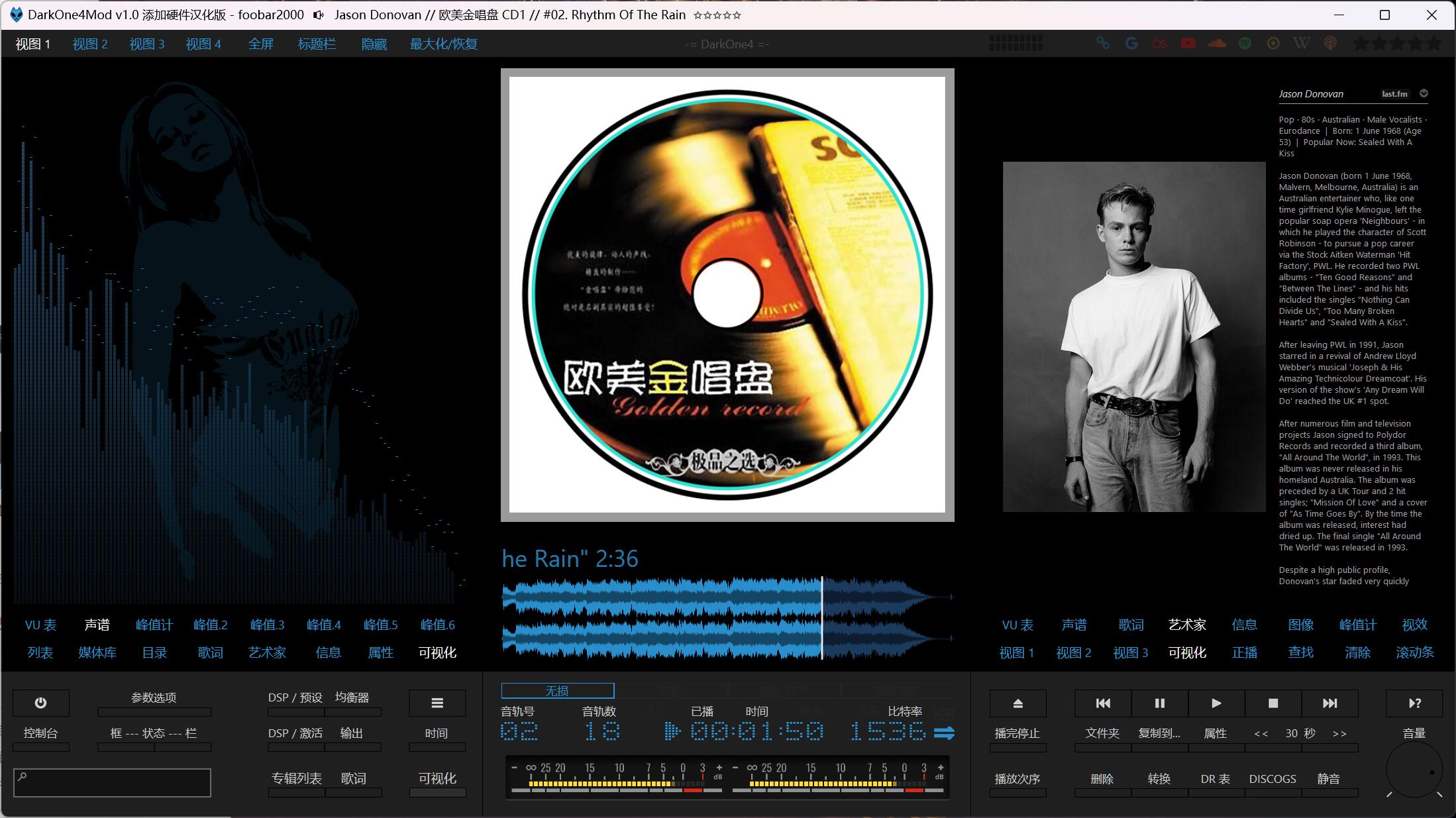1456x818 pixels.
Task: Enable 全屏 fullscreen mode
Action: click(260, 44)
